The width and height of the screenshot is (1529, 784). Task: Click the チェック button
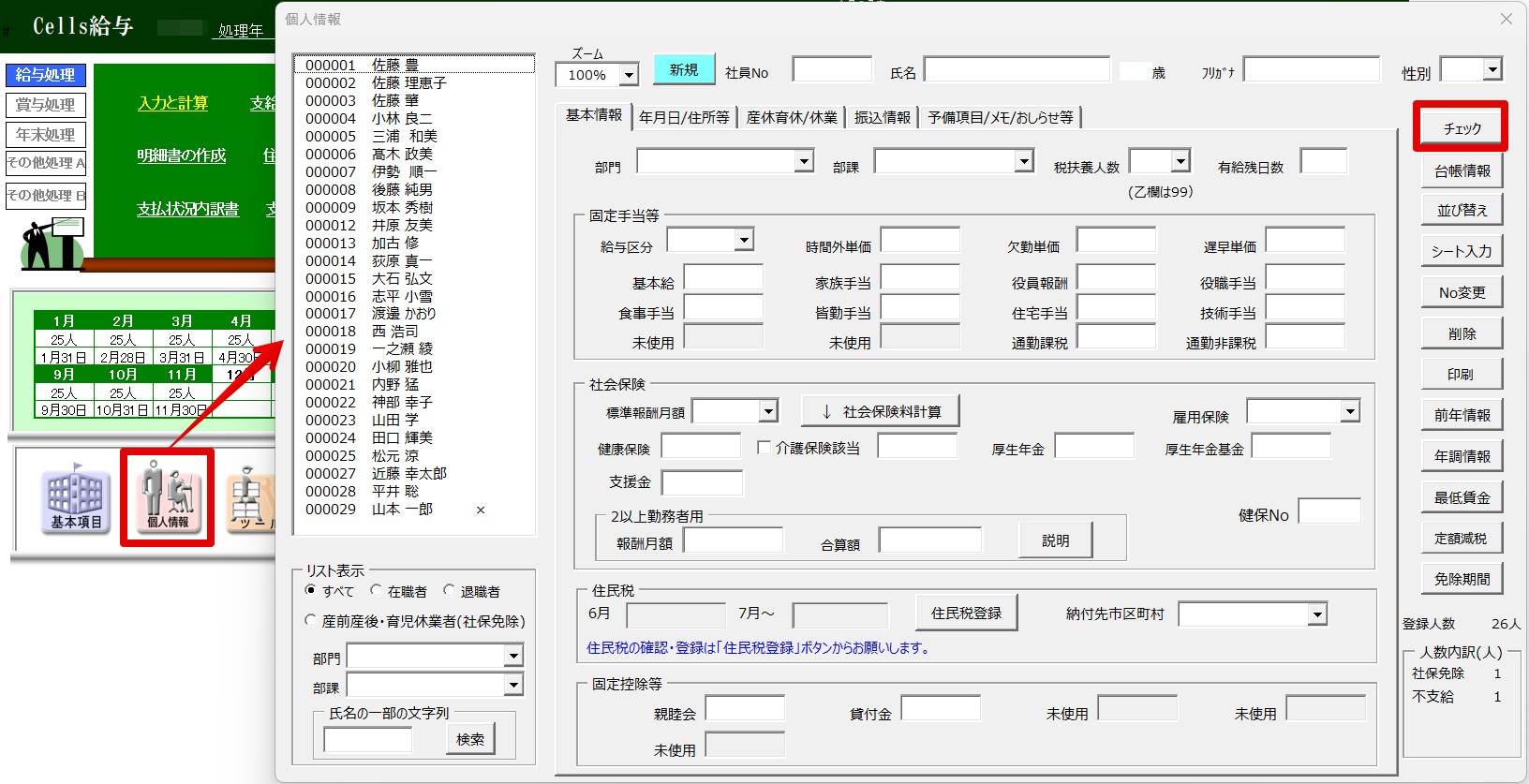[x=1462, y=128]
